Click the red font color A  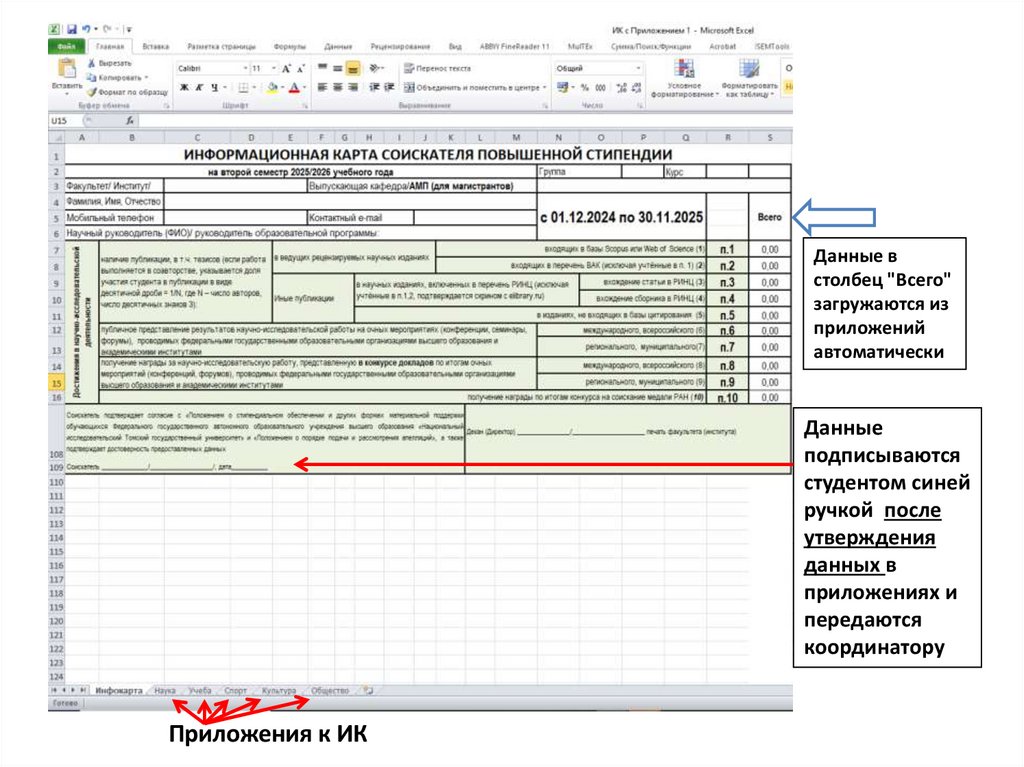(295, 88)
